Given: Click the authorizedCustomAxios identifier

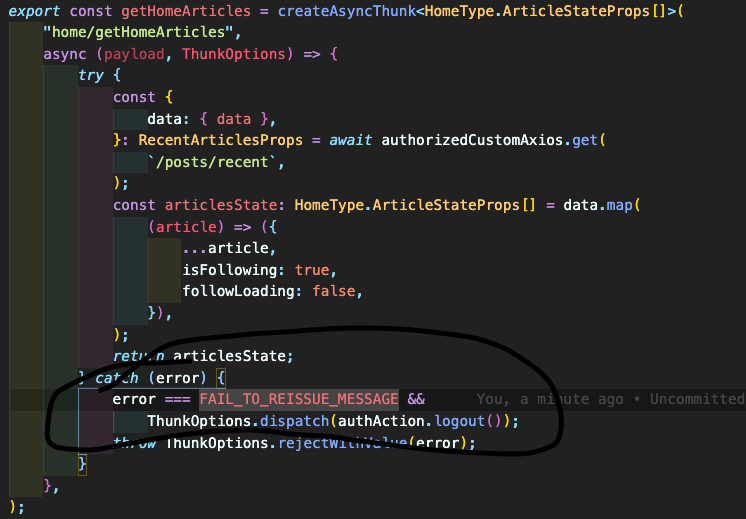Looking at the screenshot, I should click(472, 140).
